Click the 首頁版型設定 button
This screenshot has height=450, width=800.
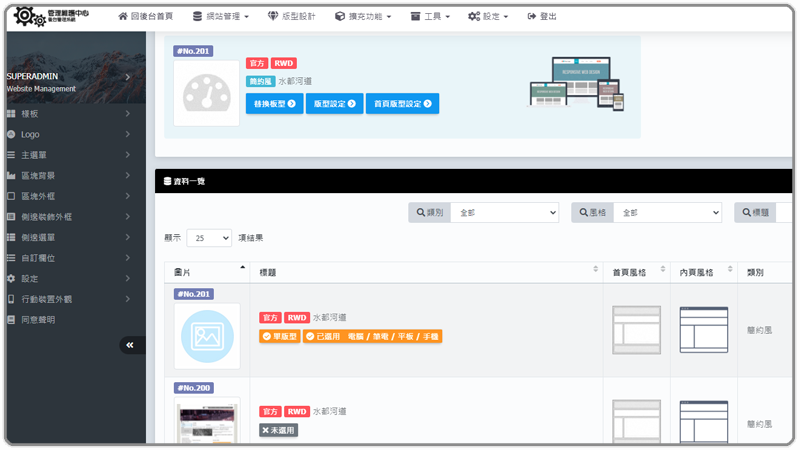pyautogui.click(x=402, y=103)
